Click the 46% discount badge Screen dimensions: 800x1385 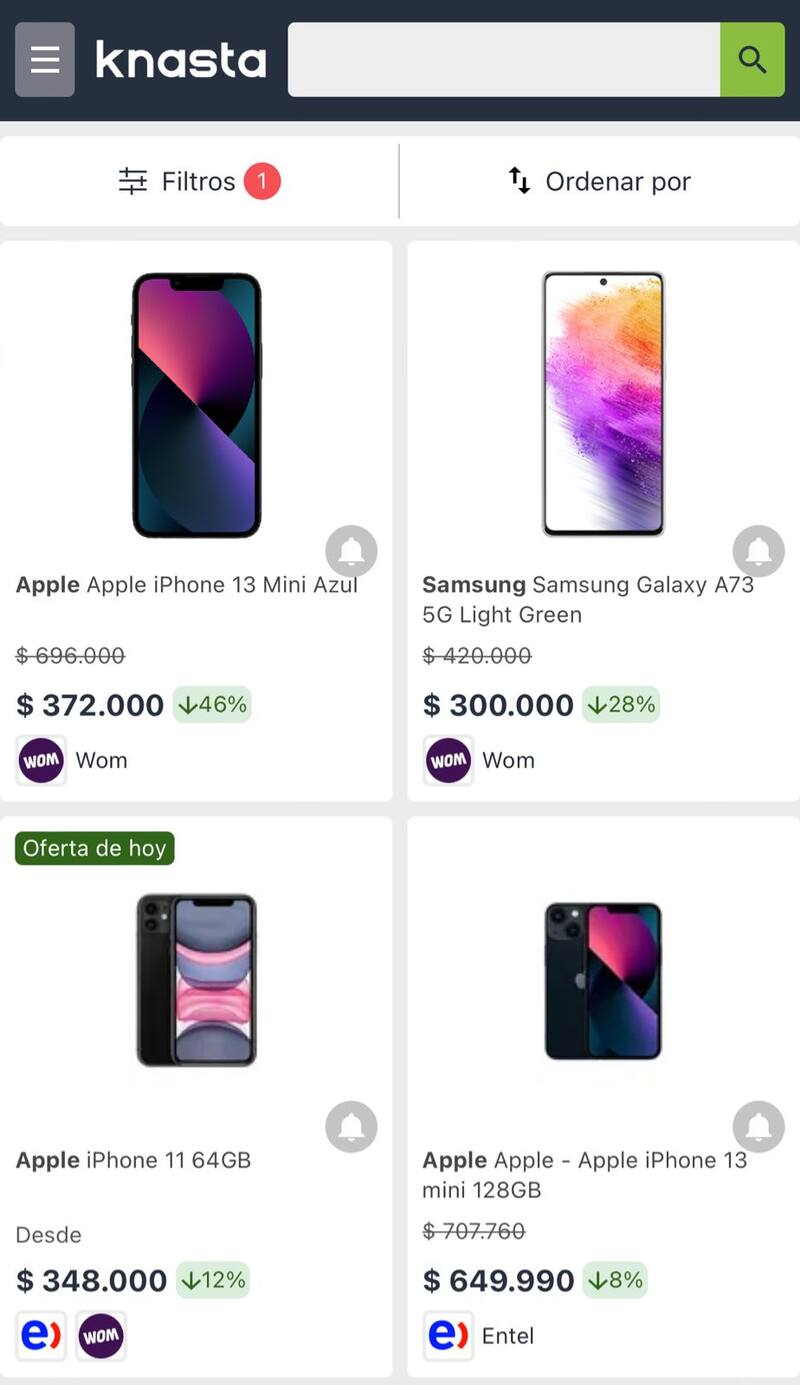[212, 705]
